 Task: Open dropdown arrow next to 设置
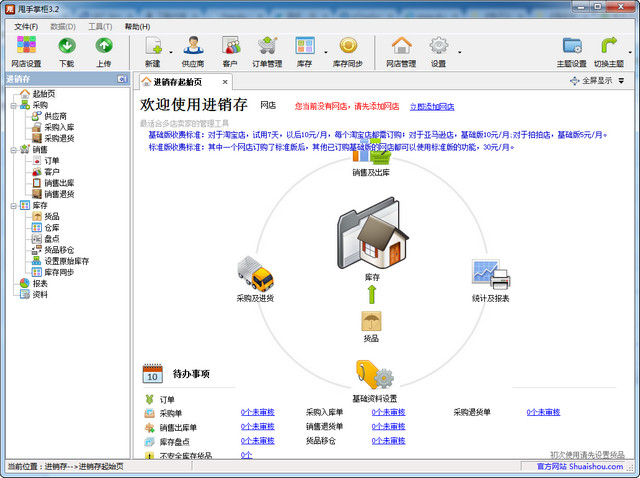460,52
